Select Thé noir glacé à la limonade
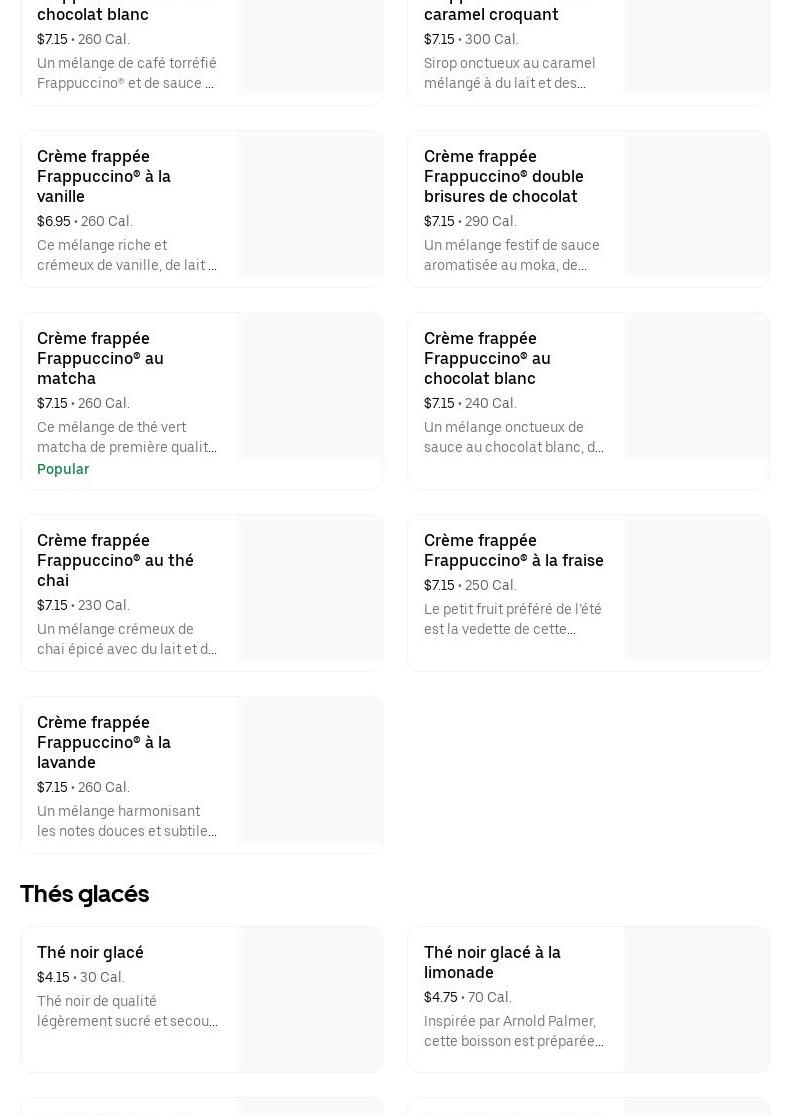Viewport: 804px width, 1115px height. click(492, 962)
